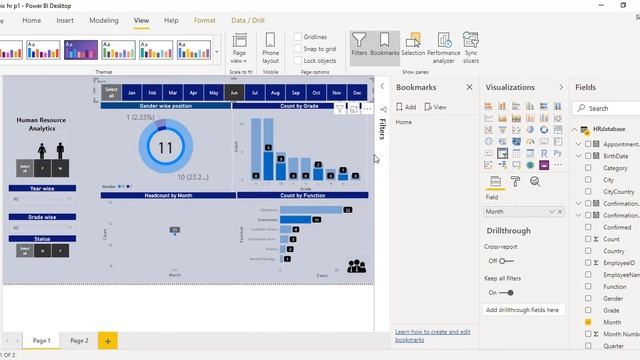The image size is (640, 360).
Task: Open the learn how to create bookmarks link
Action: click(x=433, y=336)
